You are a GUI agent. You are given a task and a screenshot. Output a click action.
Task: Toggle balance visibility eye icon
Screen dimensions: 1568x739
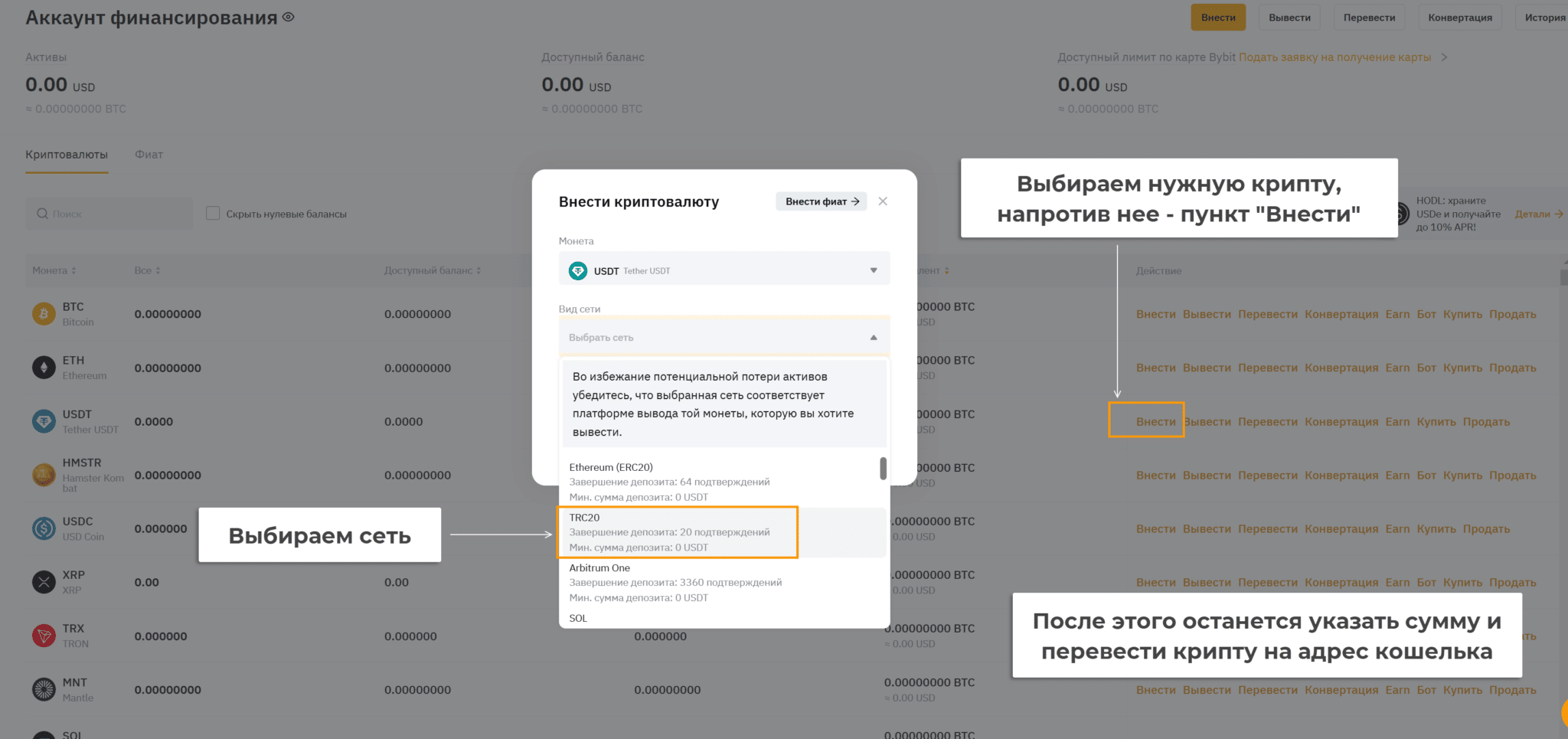click(288, 17)
